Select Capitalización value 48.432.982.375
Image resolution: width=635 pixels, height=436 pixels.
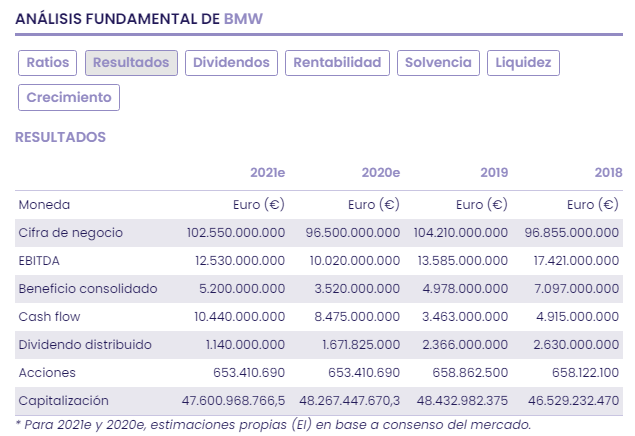point(462,401)
